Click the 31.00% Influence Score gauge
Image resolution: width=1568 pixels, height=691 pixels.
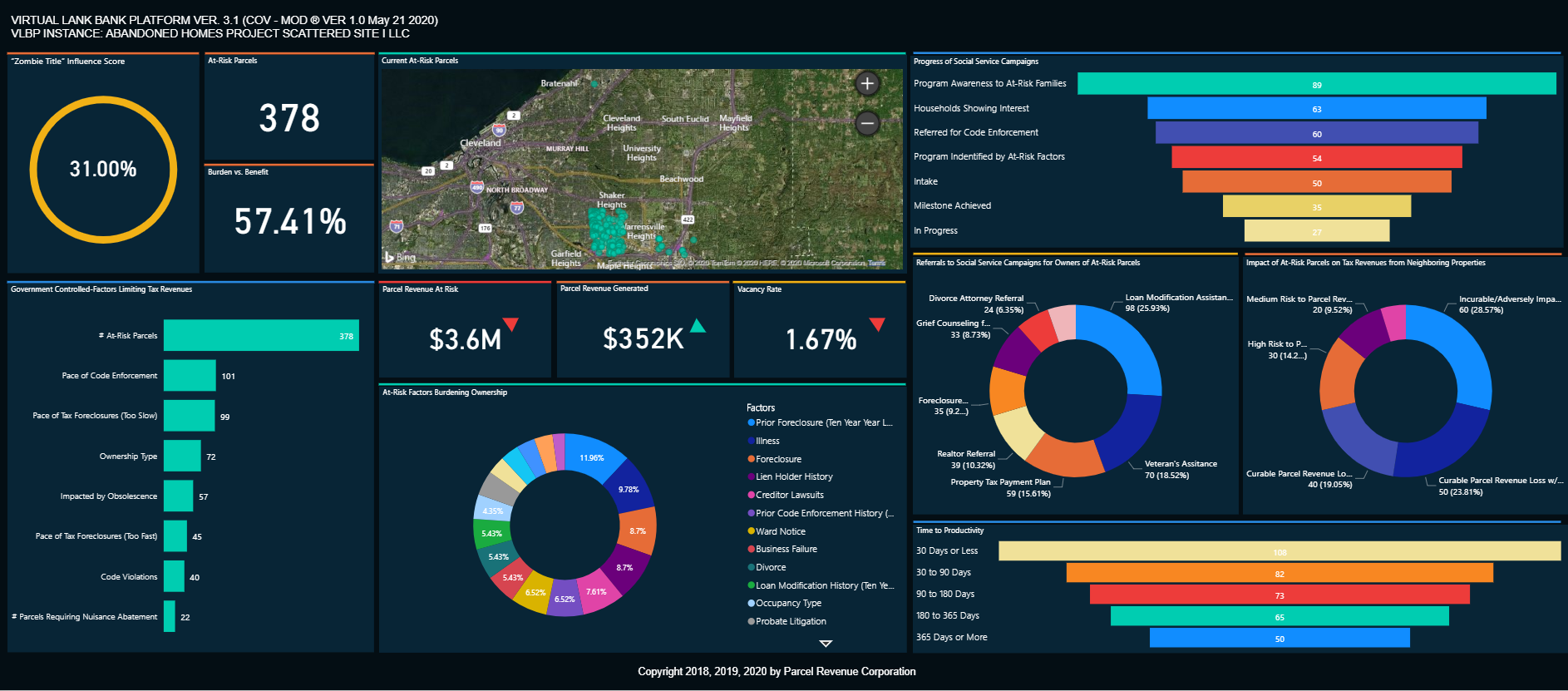point(103,170)
